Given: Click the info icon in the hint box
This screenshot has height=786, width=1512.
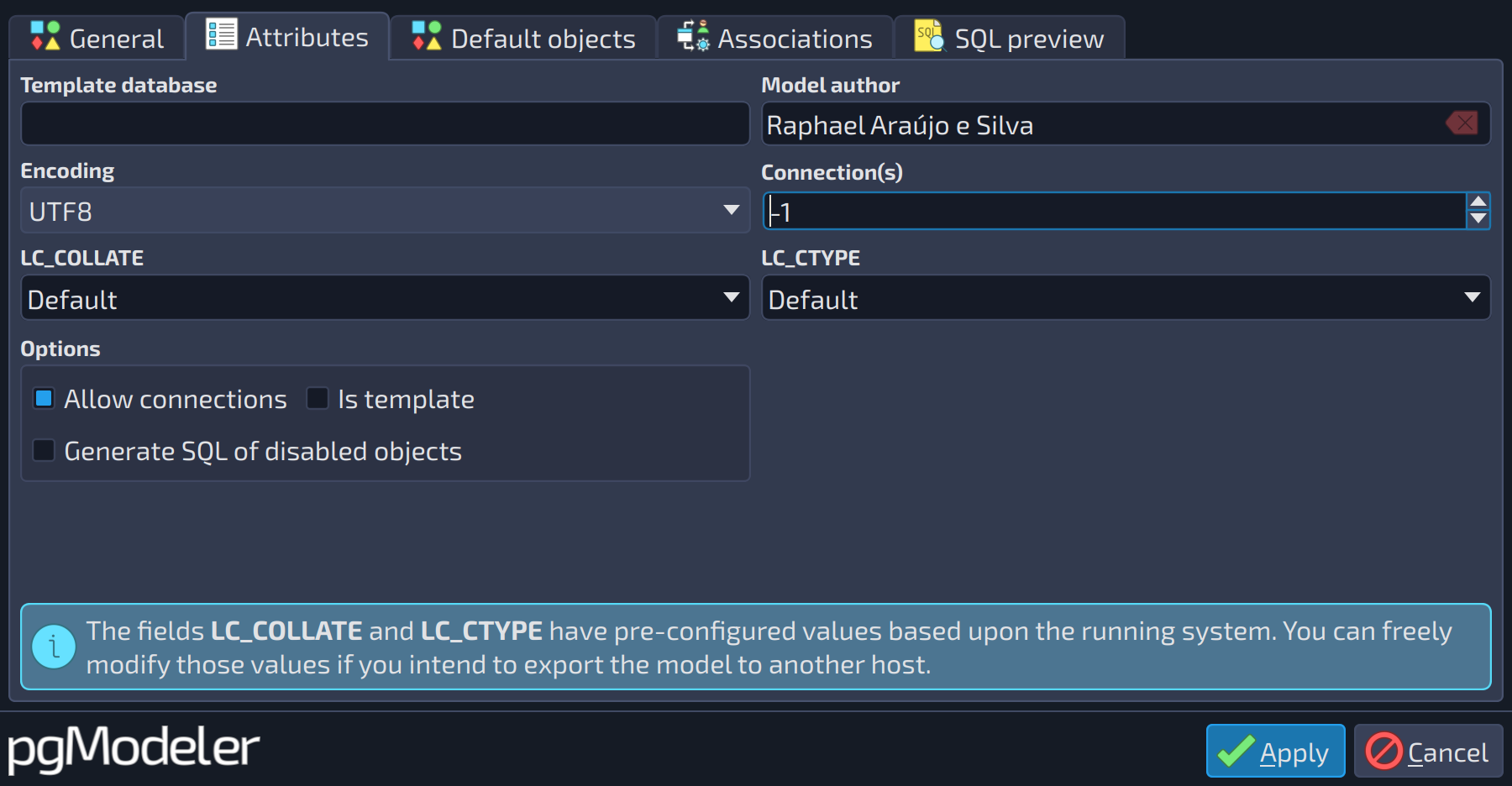Looking at the screenshot, I should [x=54, y=647].
